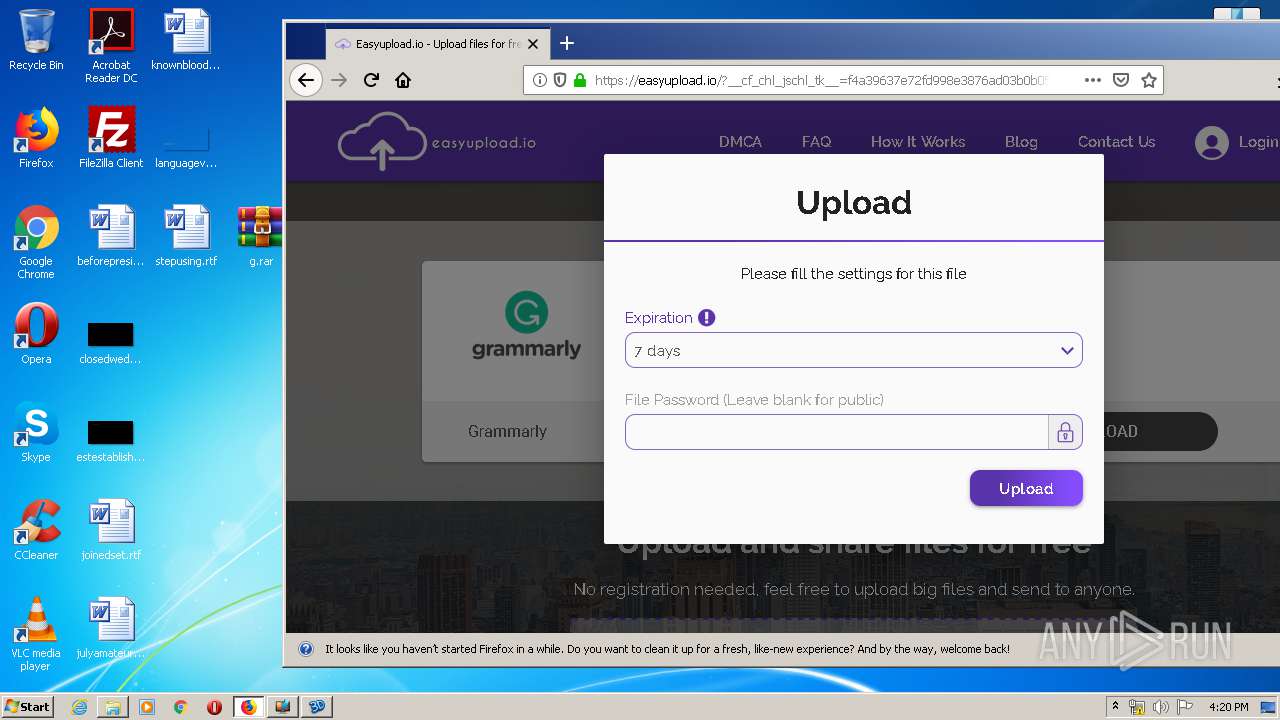
Task: Click the Firefox notification info icon
Action: [306, 649]
